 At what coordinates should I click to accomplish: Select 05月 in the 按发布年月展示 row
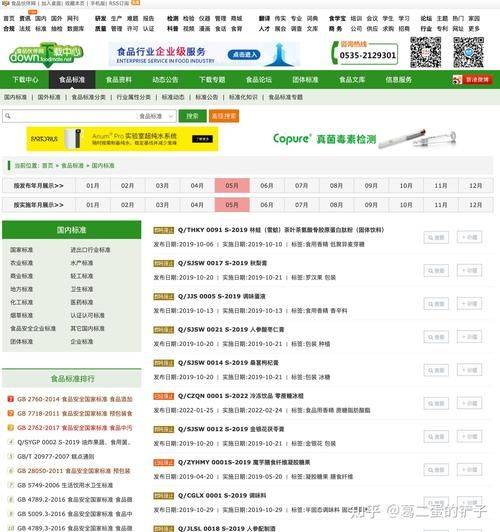(232, 186)
